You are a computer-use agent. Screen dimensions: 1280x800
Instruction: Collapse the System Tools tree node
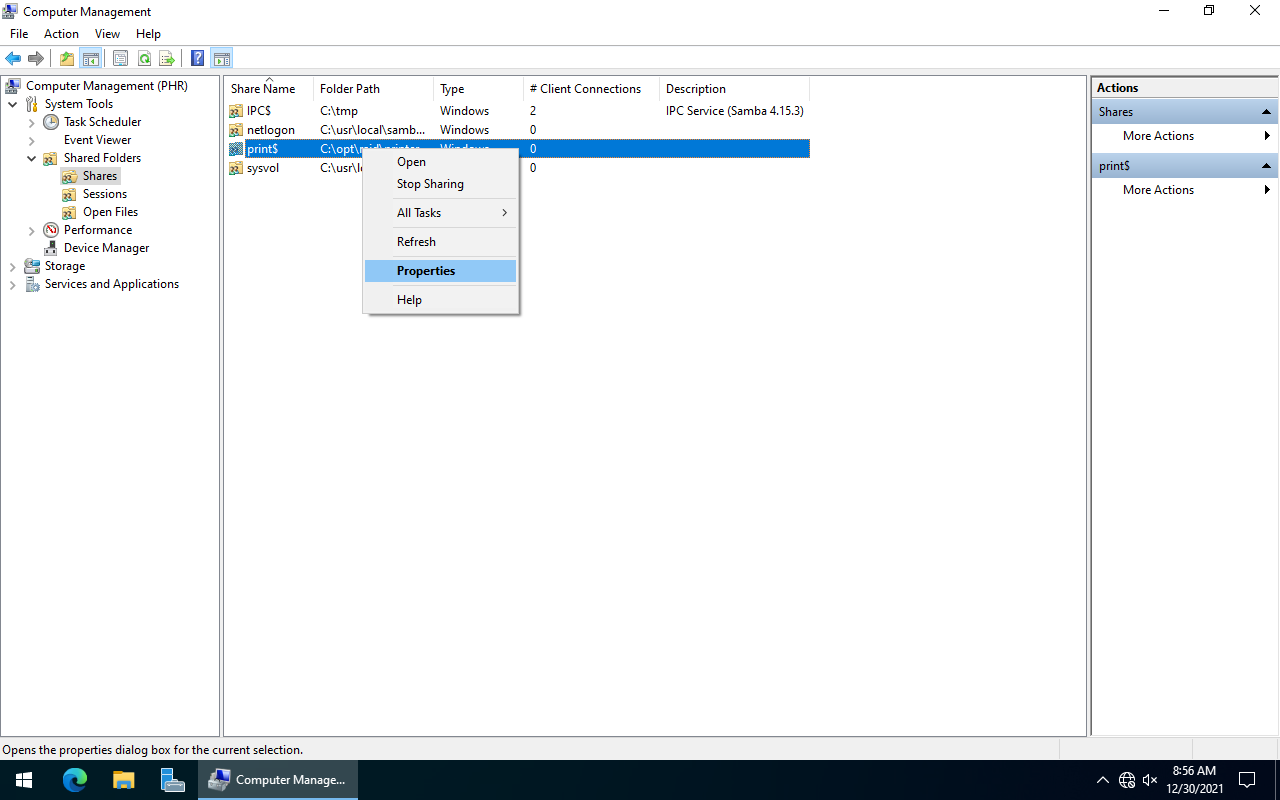click(x=12, y=104)
